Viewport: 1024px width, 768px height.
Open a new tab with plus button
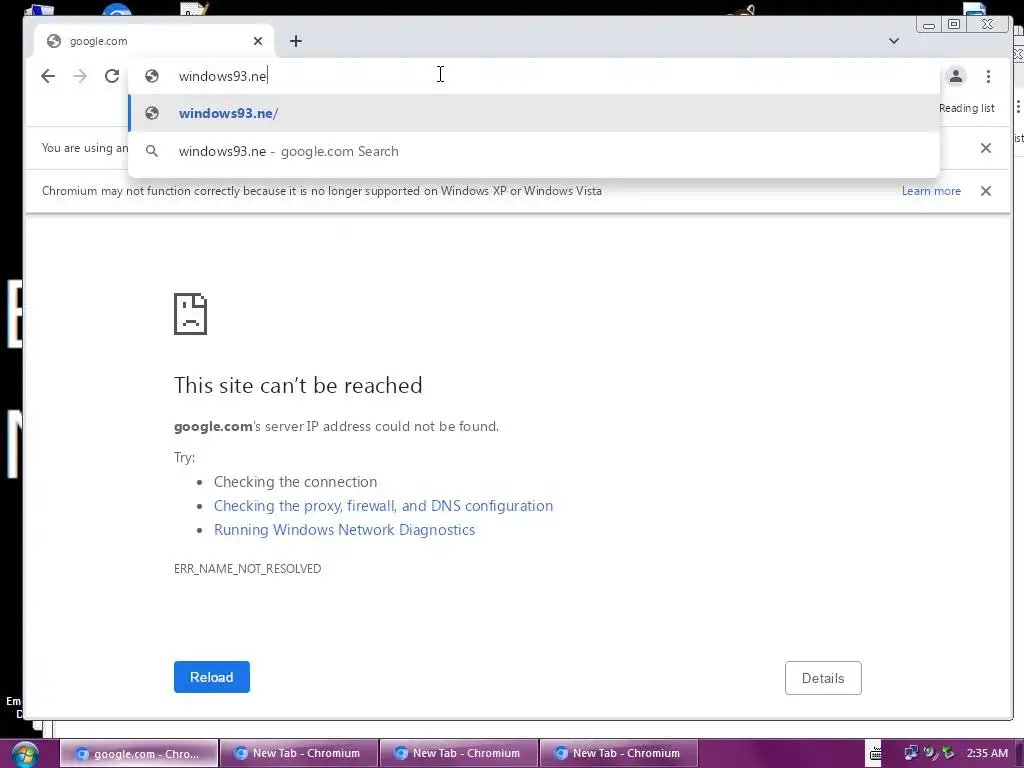click(x=296, y=41)
